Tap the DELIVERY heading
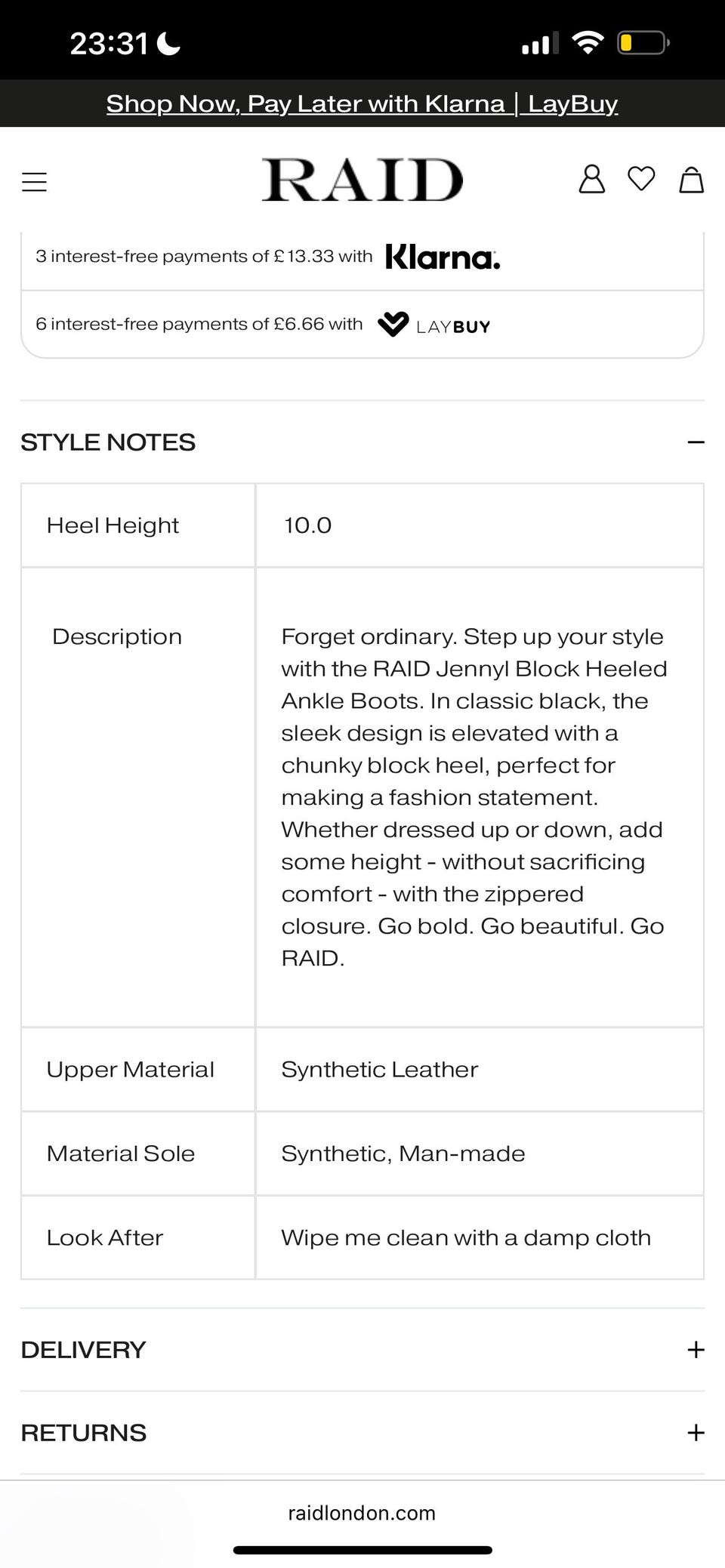 pyautogui.click(x=83, y=1350)
